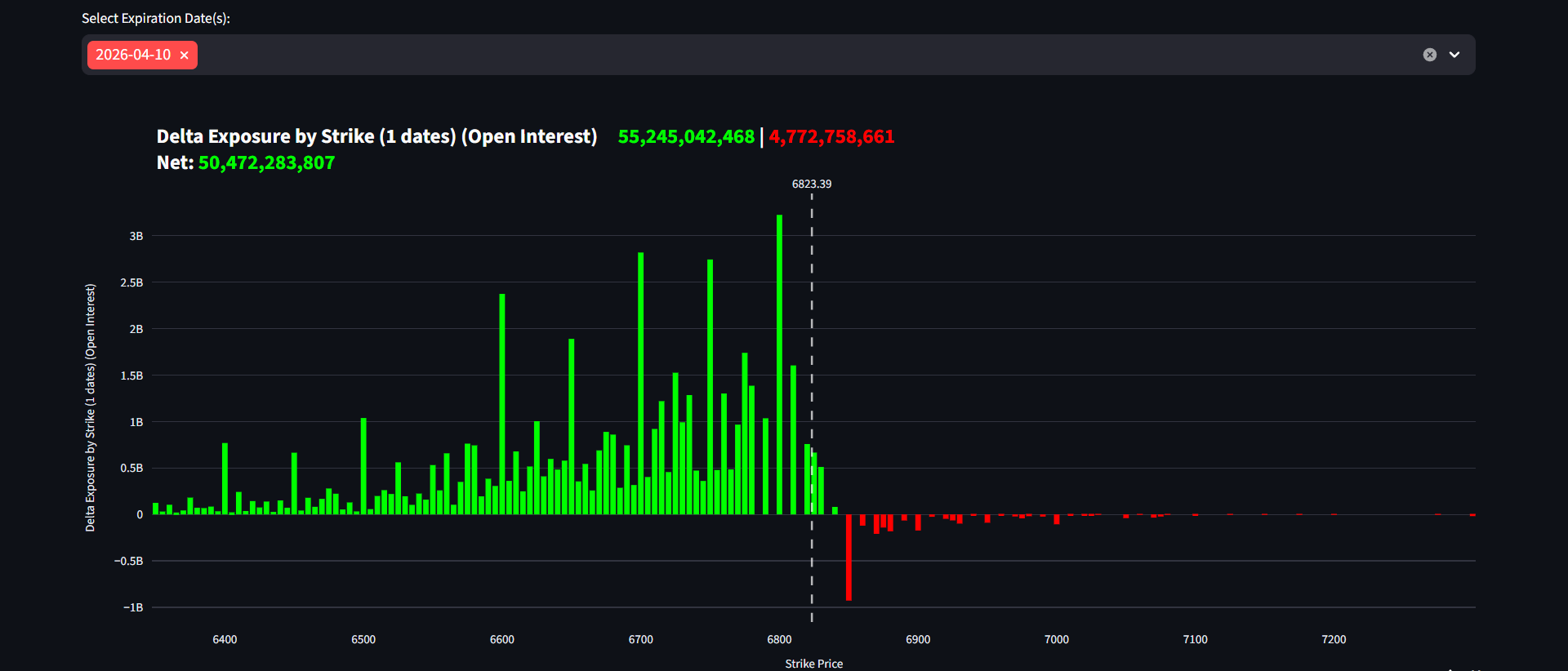Screen dimensions: 1568x671
Task: Click the Net 50,472,283,807 value
Action: 266,162
